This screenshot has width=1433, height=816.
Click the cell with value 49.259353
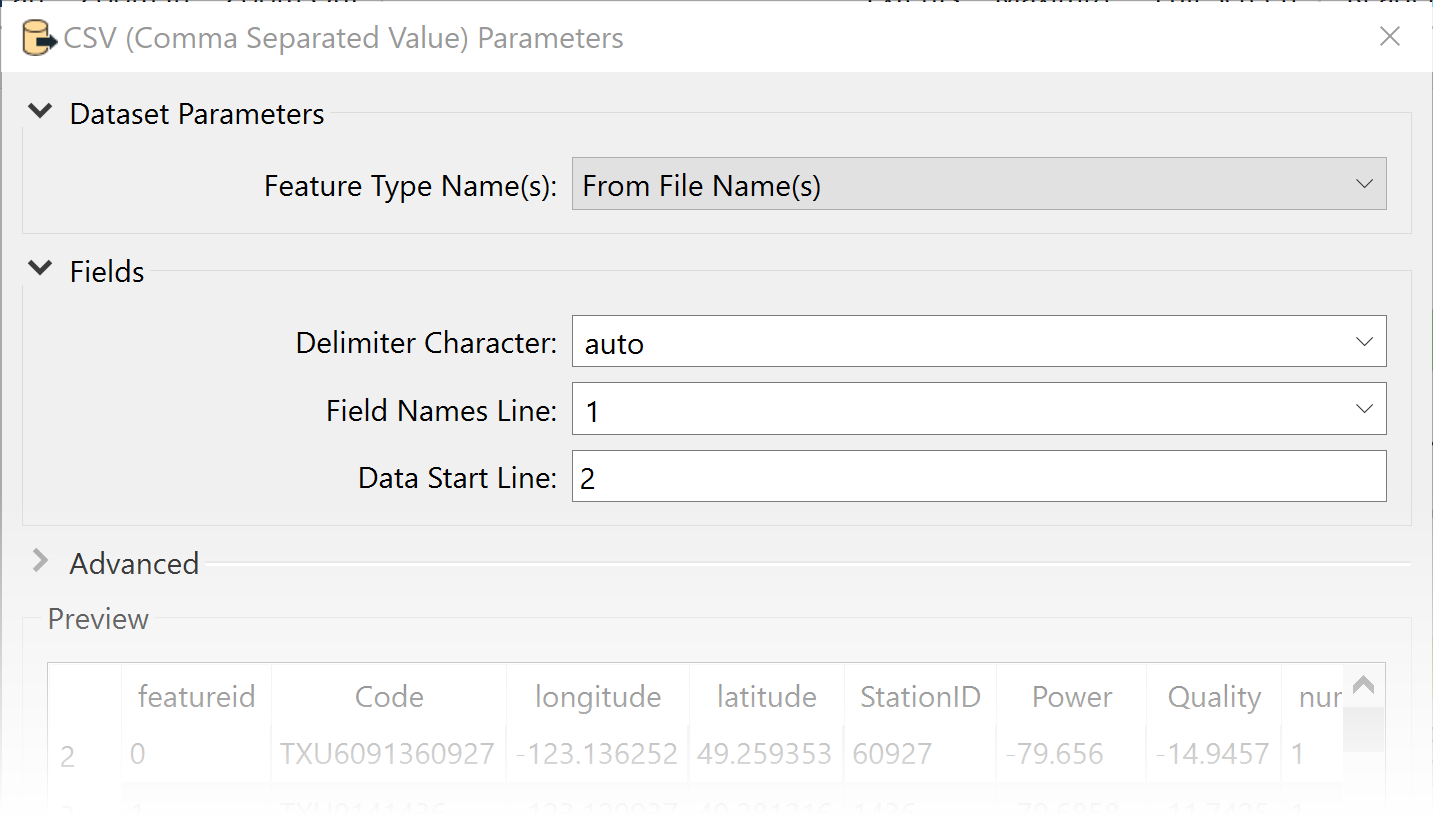[x=766, y=755]
